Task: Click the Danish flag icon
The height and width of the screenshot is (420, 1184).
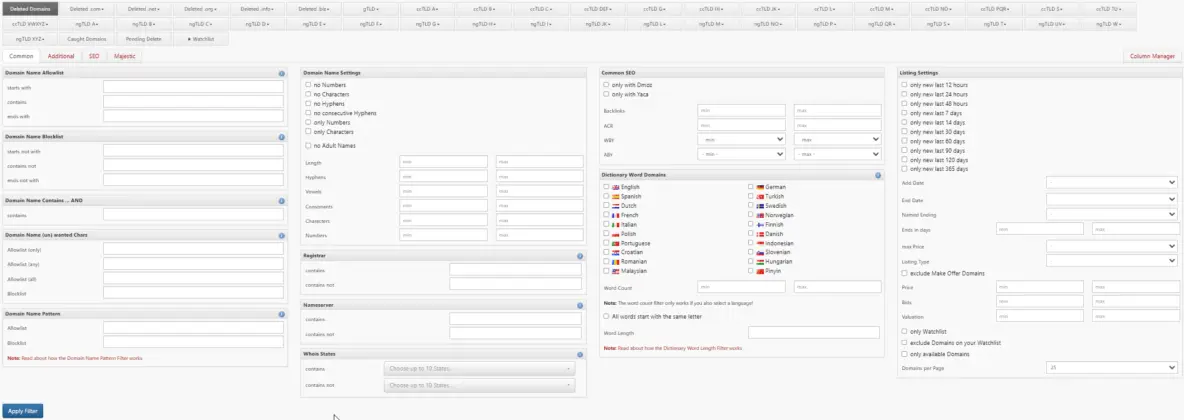Action: coord(760,234)
